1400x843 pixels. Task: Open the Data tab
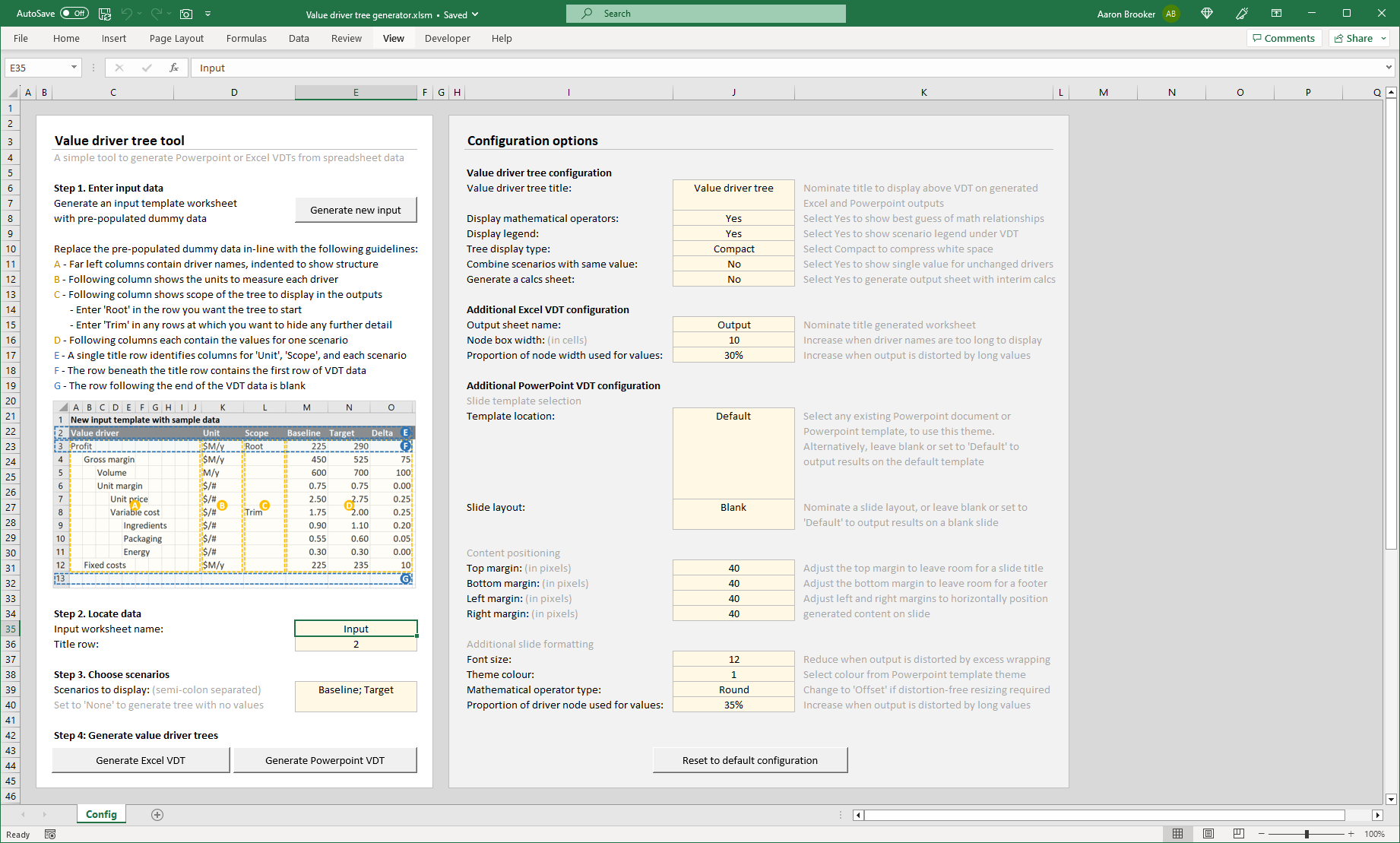[x=299, y=38]
